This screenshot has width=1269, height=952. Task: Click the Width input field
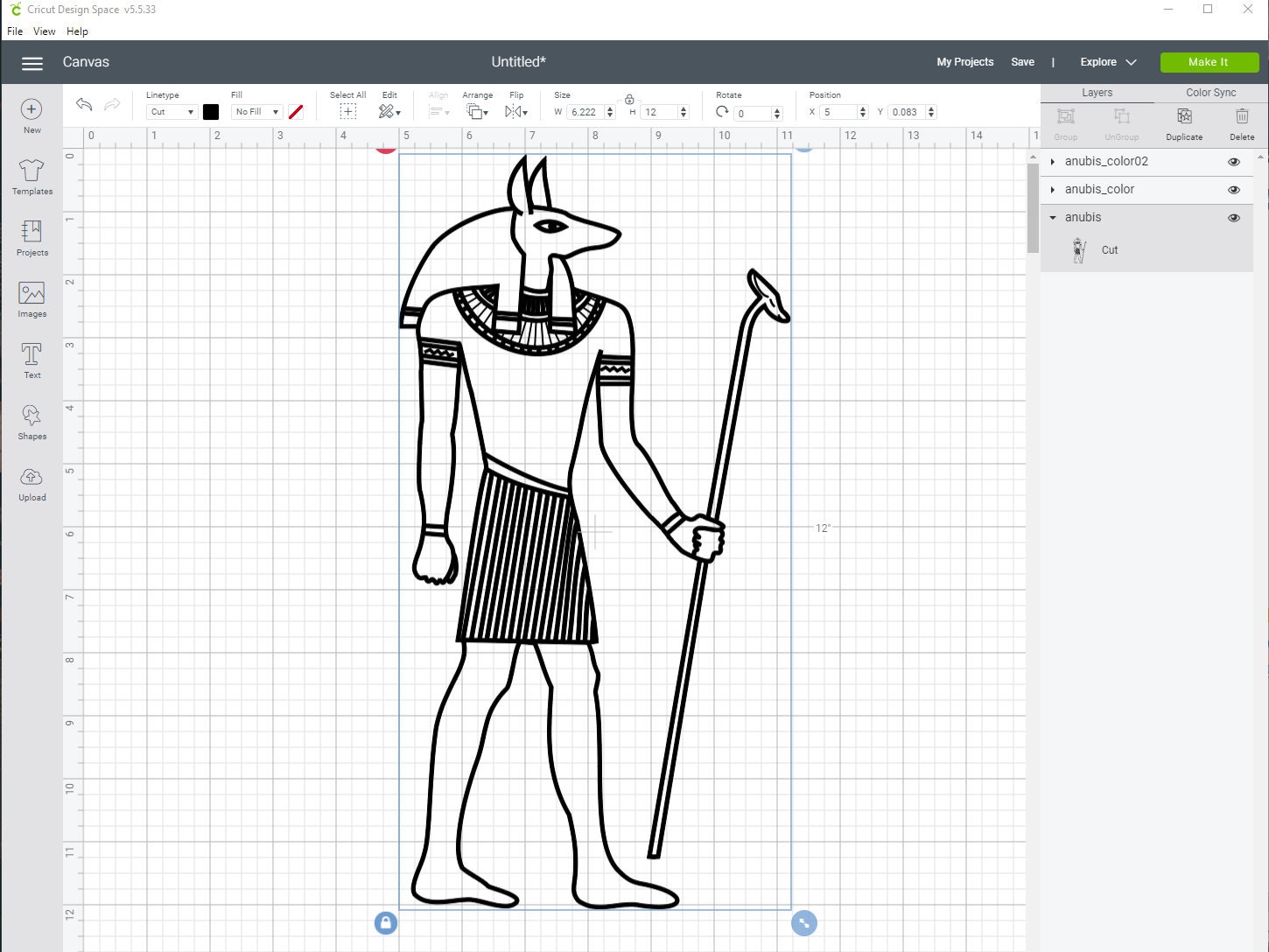[585, 112]
